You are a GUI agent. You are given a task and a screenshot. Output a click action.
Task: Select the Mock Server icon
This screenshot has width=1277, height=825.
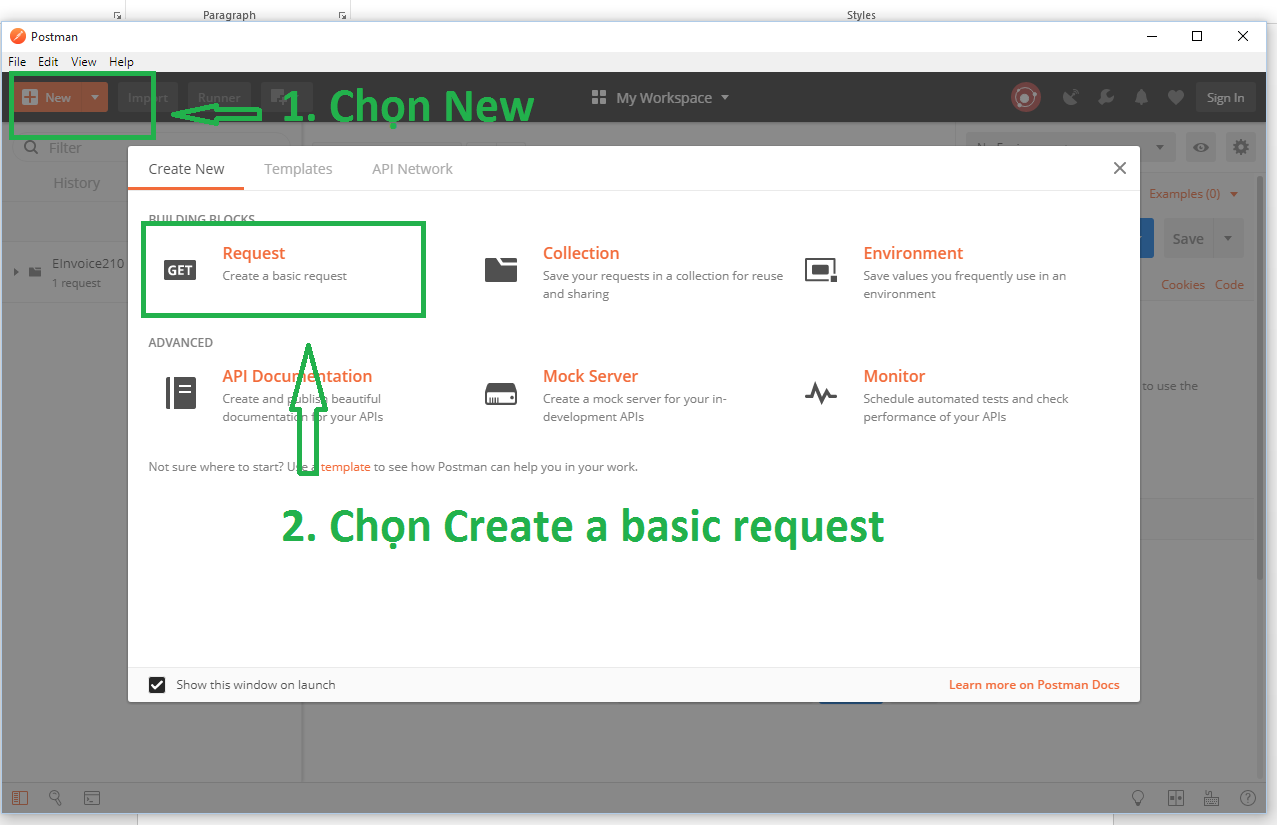(501, 394)
